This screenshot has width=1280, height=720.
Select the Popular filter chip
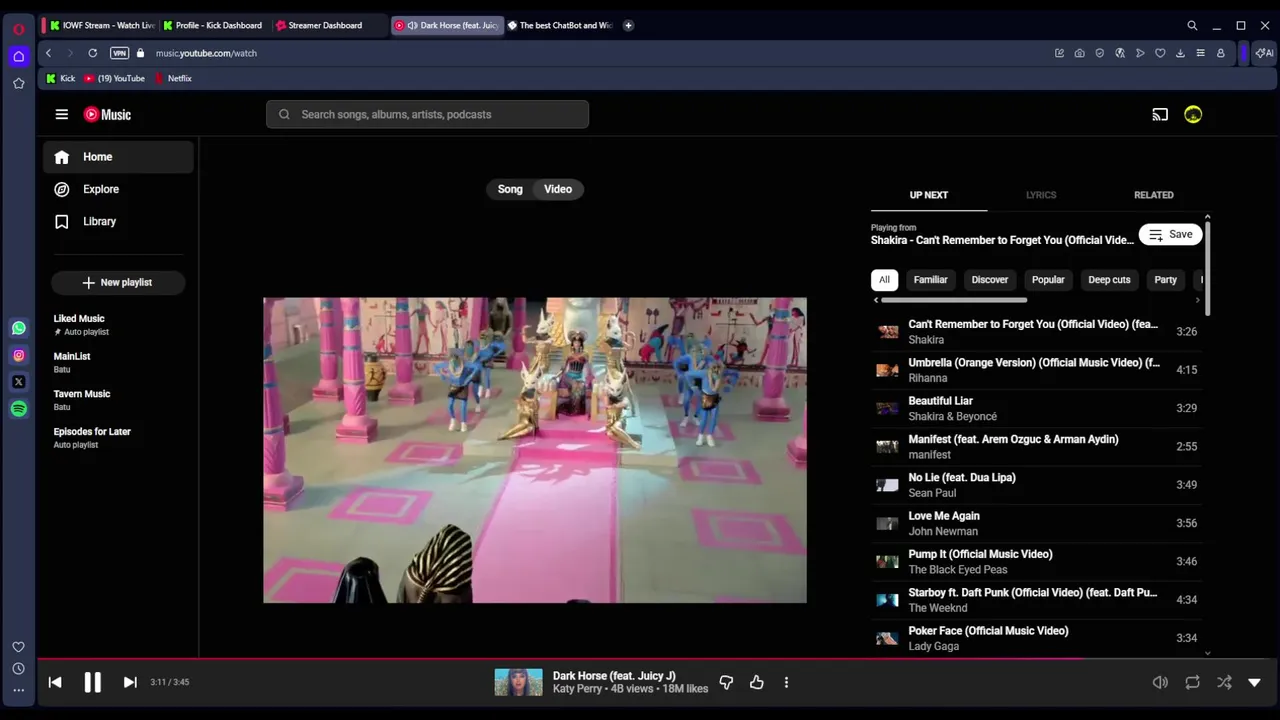point(1048,280)
